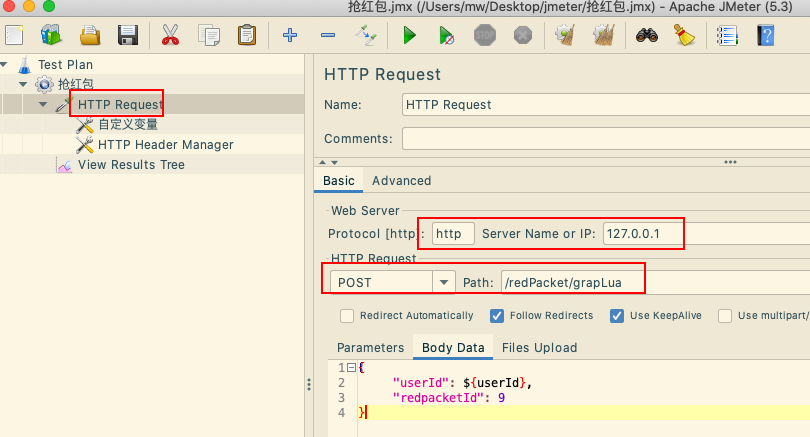Enable the Redirect Automatically checkbox
Image resolution: width=810 pixels, height=437 pixels.
(x=347, y=316)
